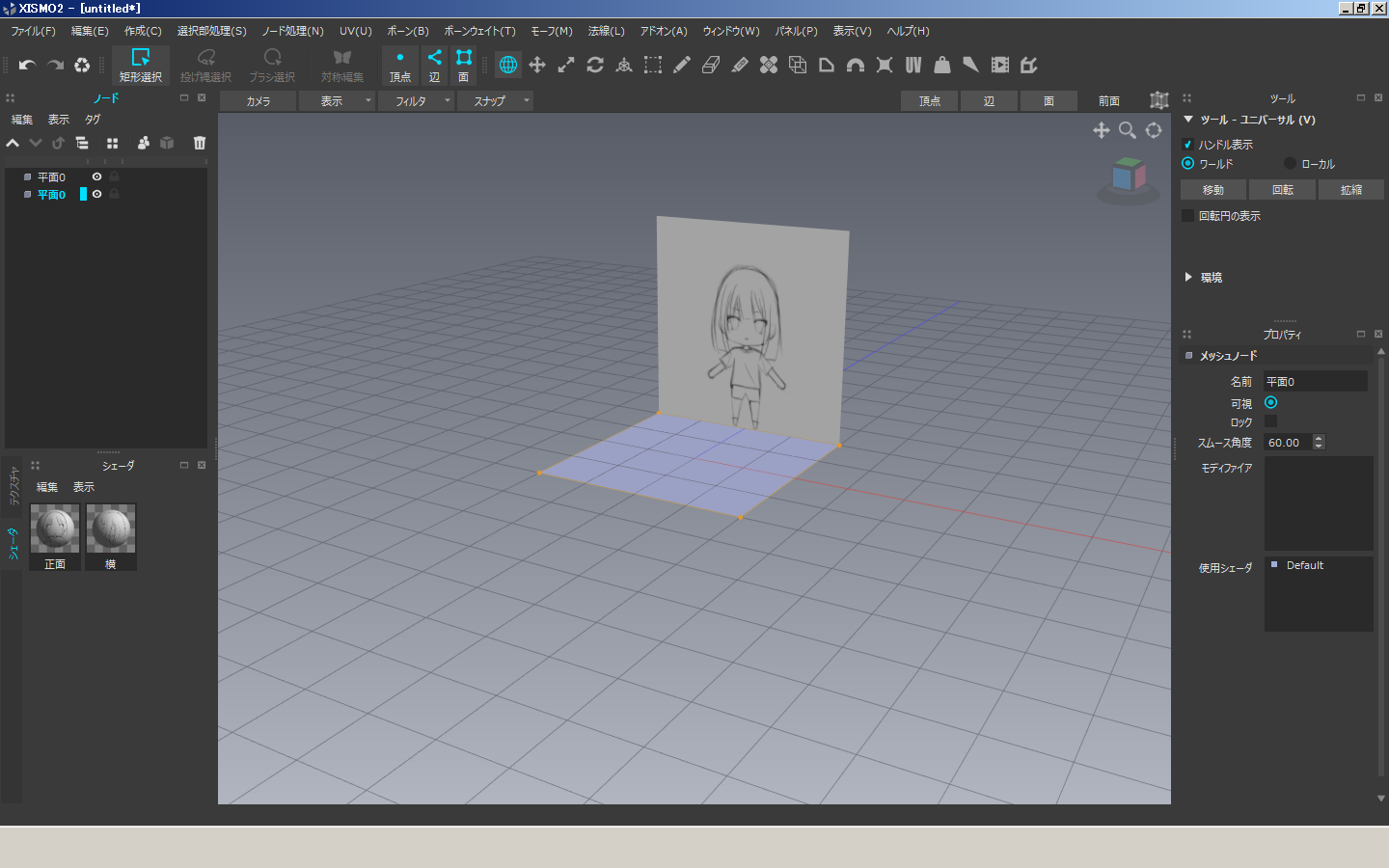
Task: Select the pencil draw tool
Action: [x=682, y=65]
